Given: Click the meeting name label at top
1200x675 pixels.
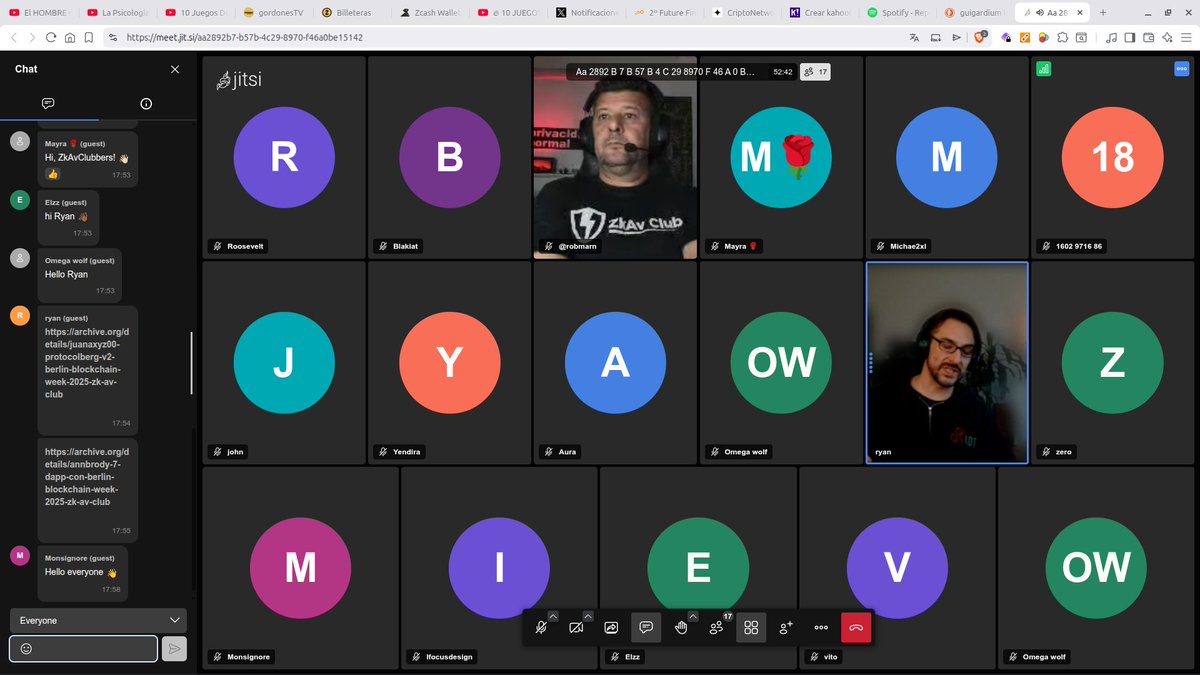Looking at the screenshot, I should (x=665, y=72).
